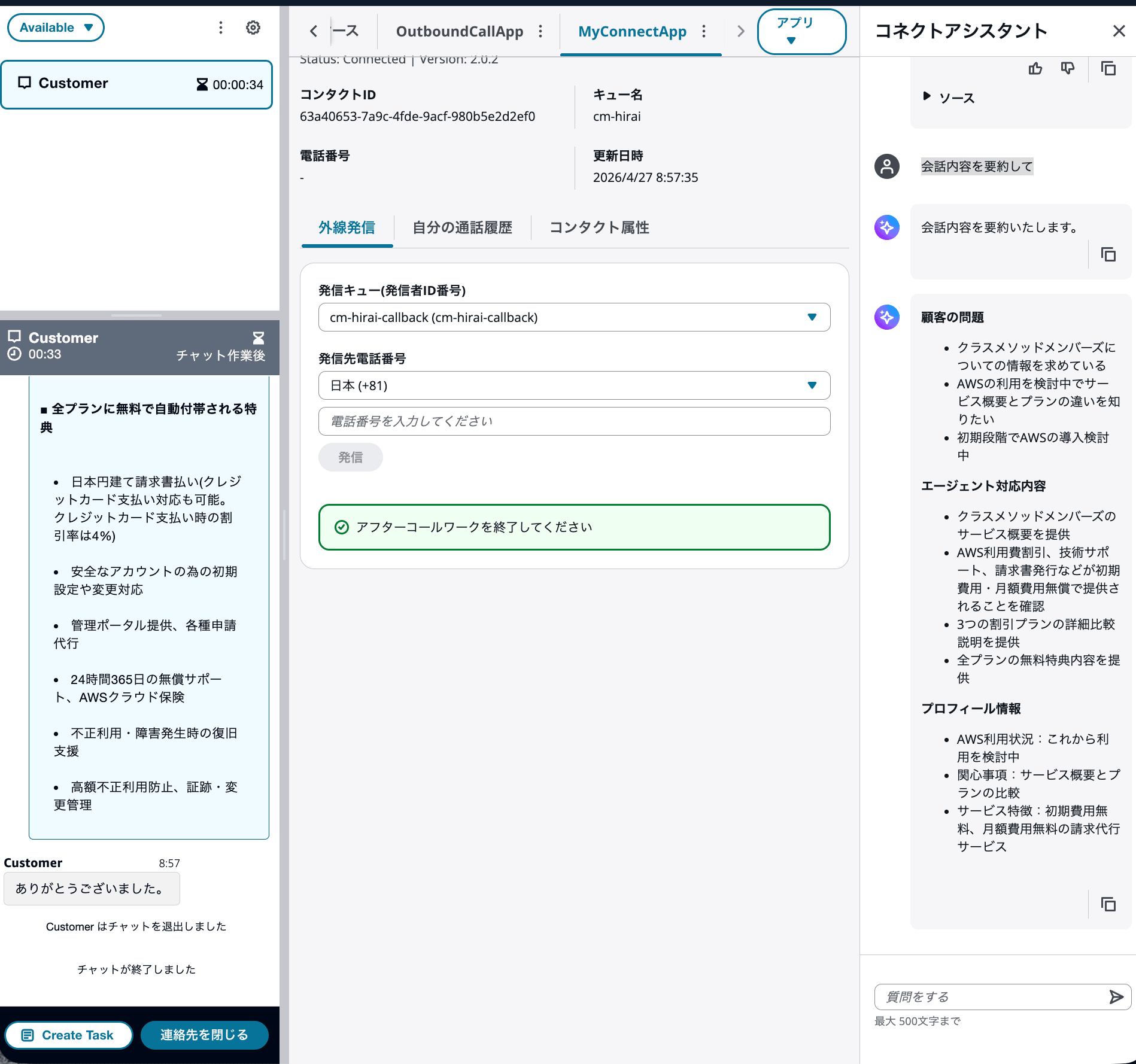
Task: Open the three-dot menu next to MyConnectApp
Action: coord(704,31)
